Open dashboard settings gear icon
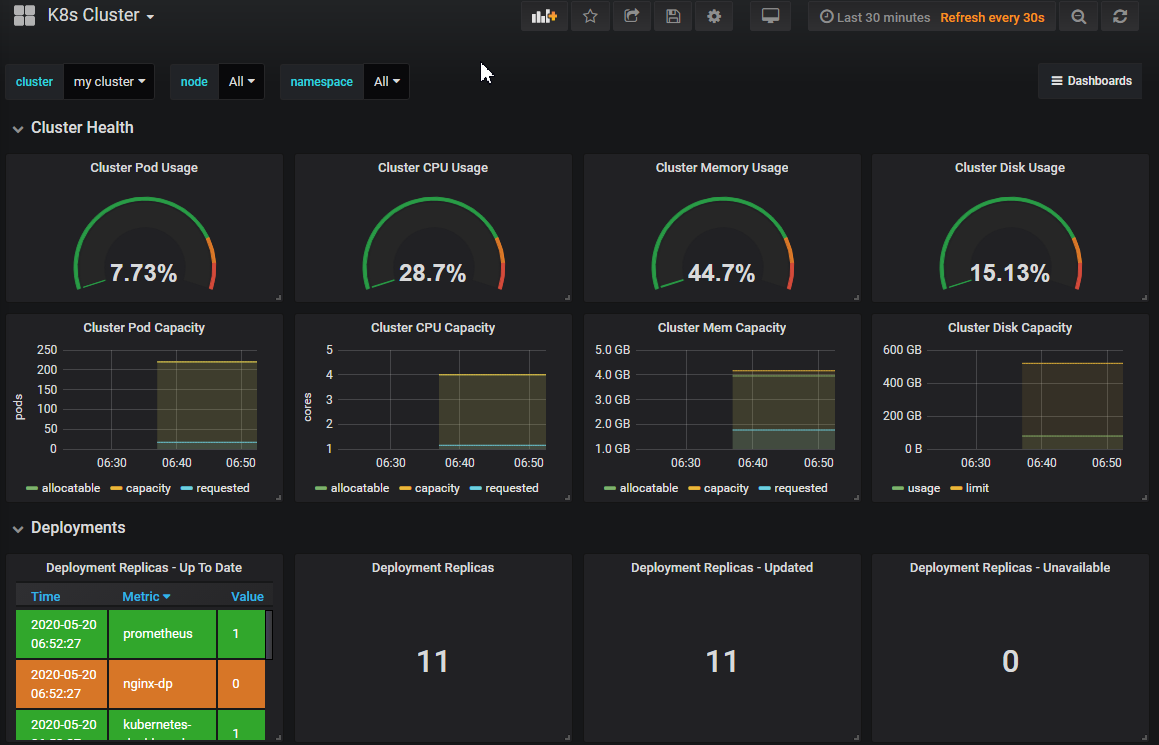 (x=713, y=15)
